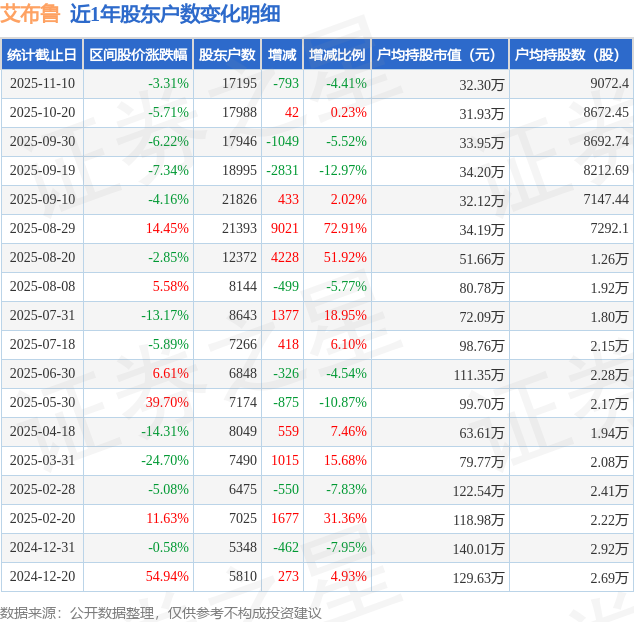The width and height of the screenshot is (634, 622).
Task: Click the change ratio 31.36%
Action: click(345, 518)
